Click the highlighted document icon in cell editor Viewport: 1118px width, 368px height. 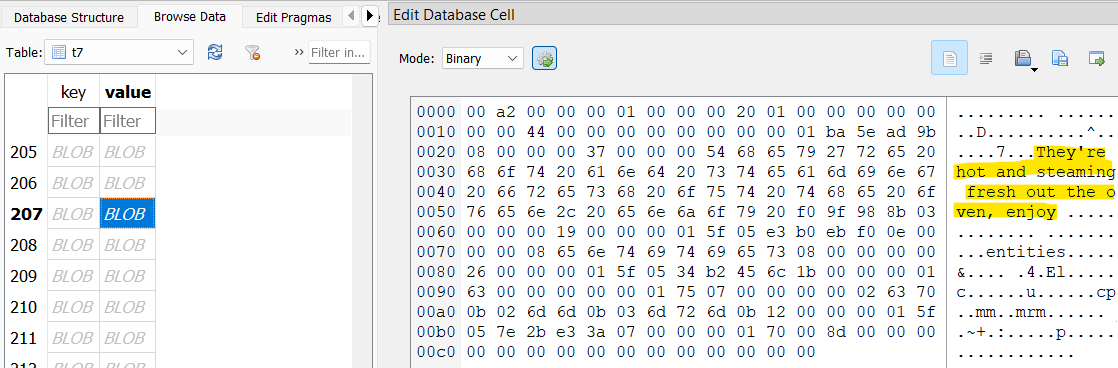coord(949,58)
